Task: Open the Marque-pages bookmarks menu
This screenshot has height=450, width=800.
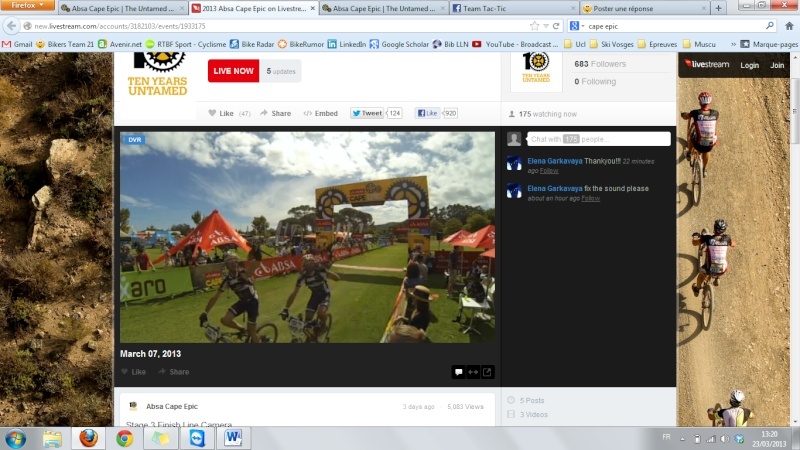Action: [769, 44]
